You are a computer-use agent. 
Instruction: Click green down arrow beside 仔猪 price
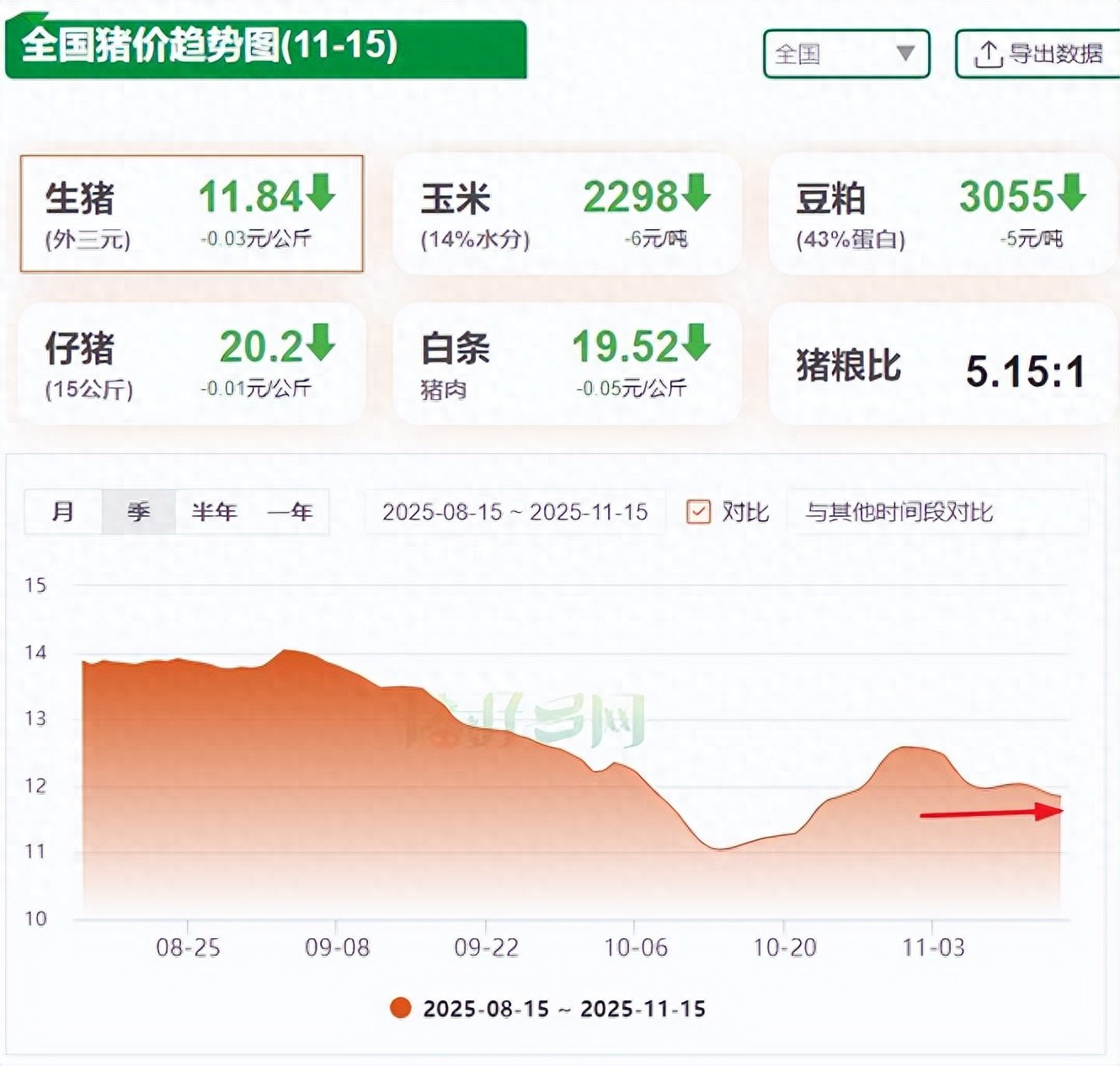coord(321,342)
